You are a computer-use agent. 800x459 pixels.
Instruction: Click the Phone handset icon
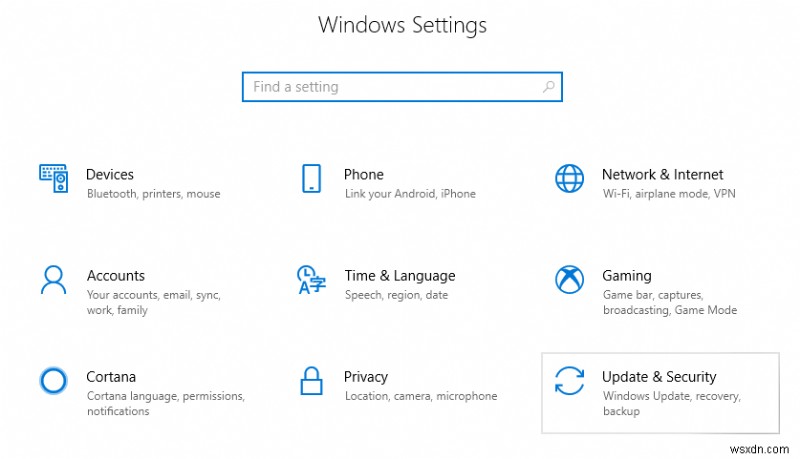[311, 178]
